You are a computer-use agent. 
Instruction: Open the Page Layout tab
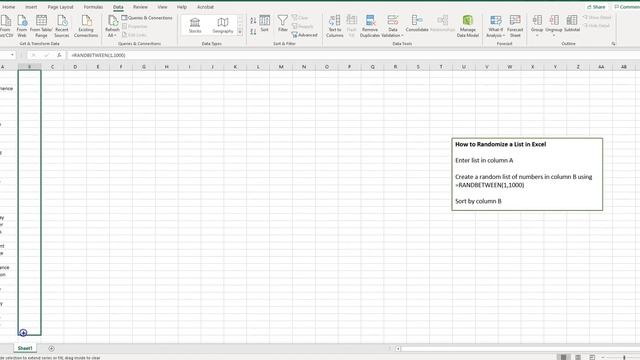(60, 7)
